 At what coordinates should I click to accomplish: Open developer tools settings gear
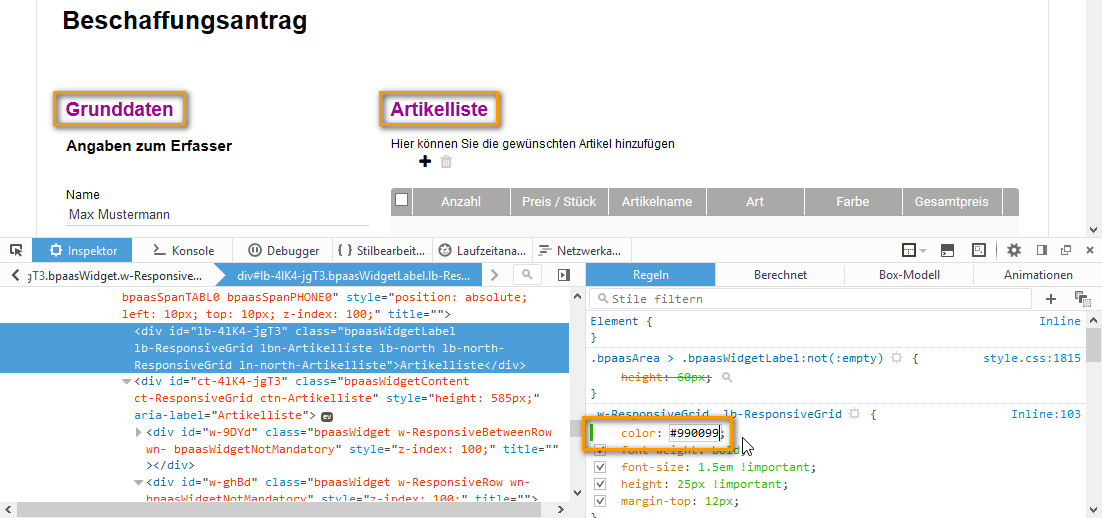[1013, 250]
